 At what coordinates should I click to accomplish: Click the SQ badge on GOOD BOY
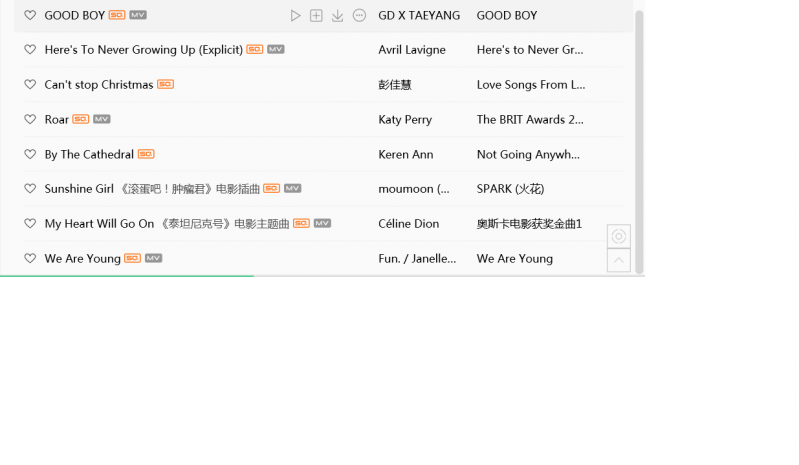pyautogui.click(x=117, y=15)
